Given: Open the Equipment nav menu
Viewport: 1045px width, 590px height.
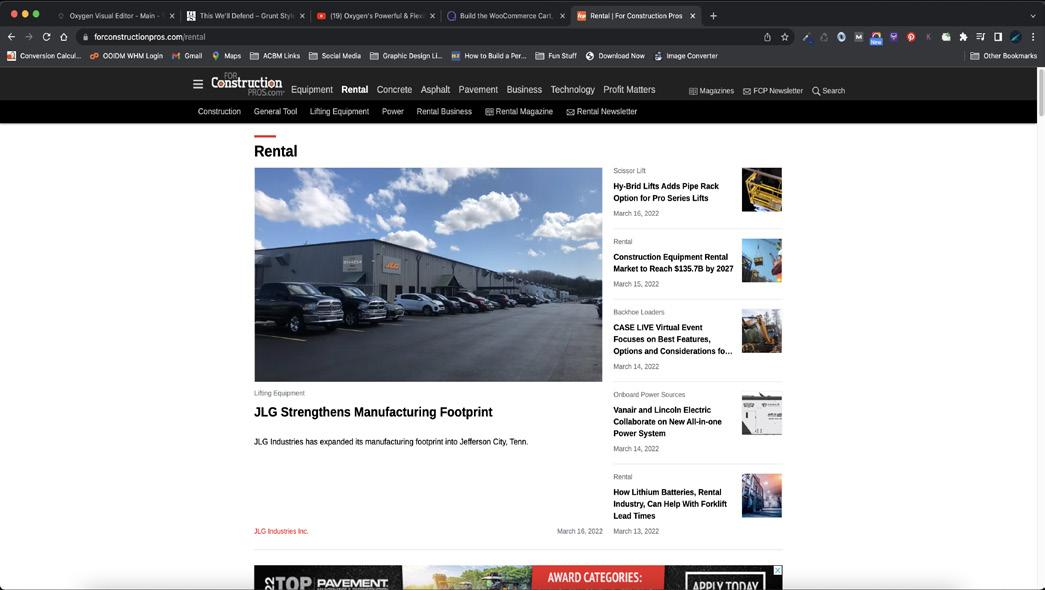Looking at the screenshot, I should (x=311, y=89).
